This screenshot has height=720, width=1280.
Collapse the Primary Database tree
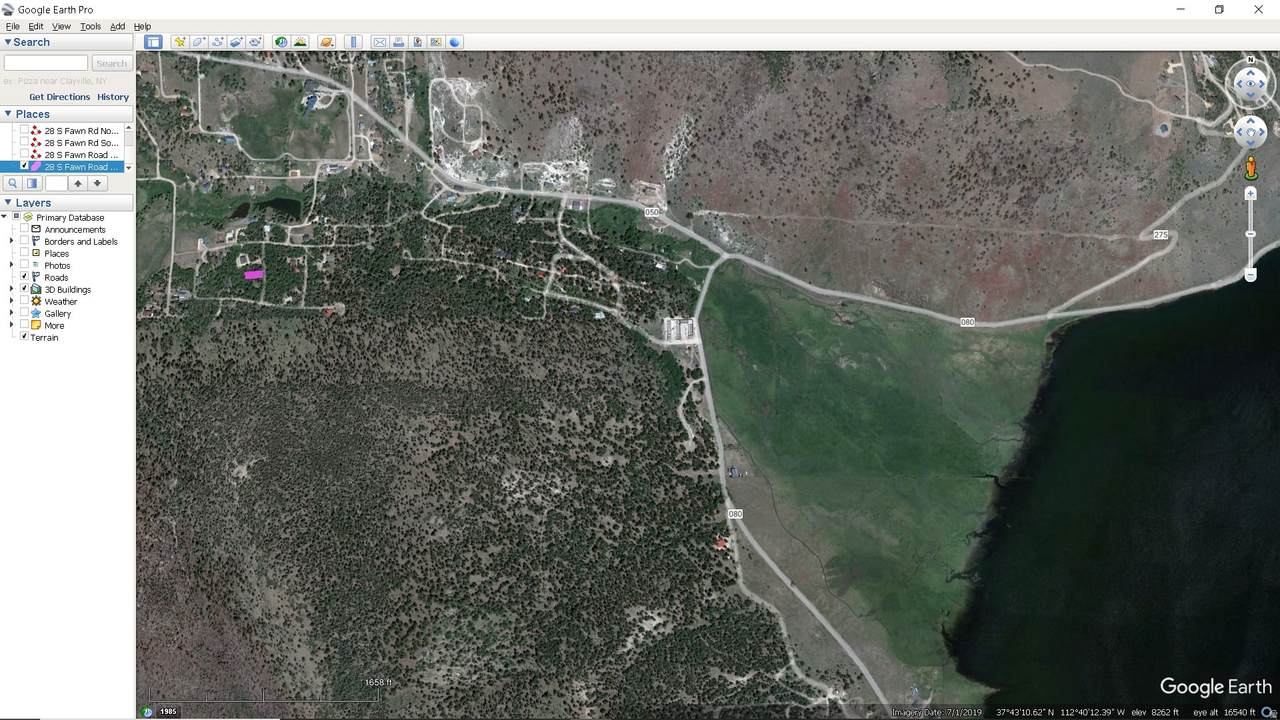click(x=4, y=218)
